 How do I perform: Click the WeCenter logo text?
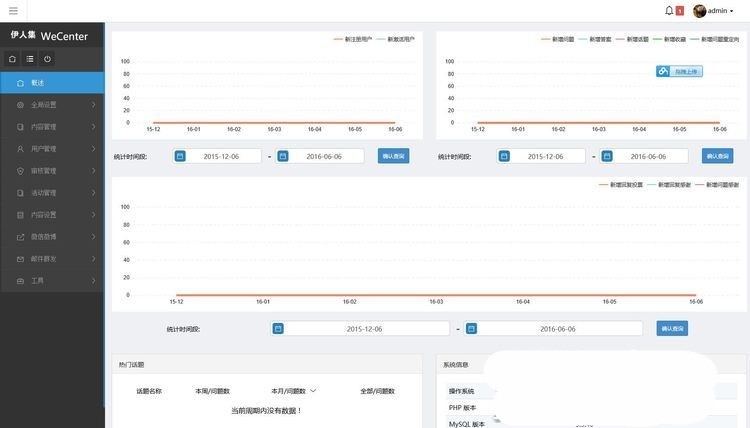coord(64,36)
